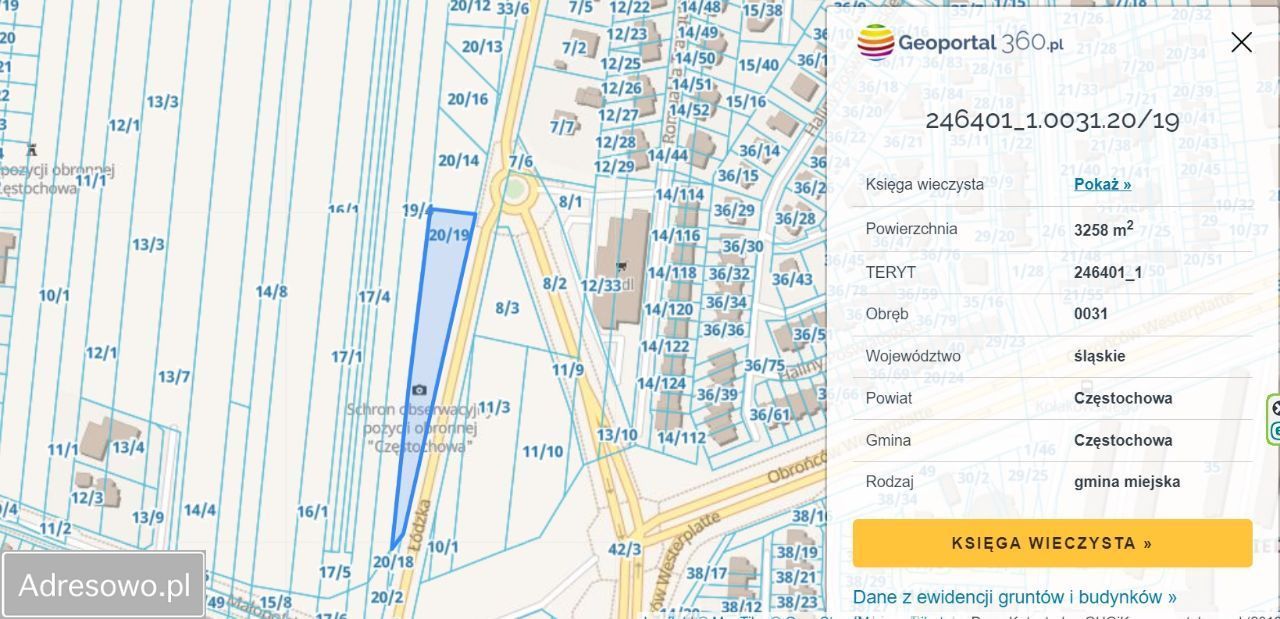1280x619 pixels.
Task: Click the parcel ID 246401_1.0031.20/19 heading
Action: [1051, 120]
